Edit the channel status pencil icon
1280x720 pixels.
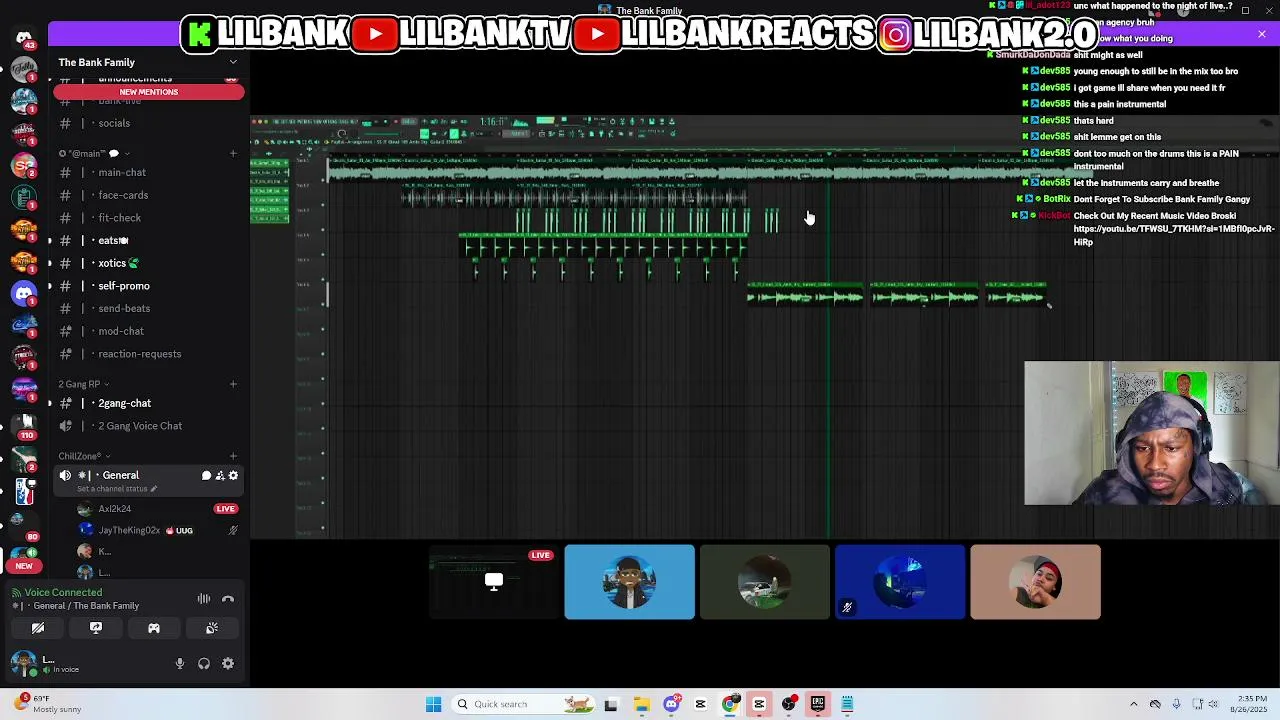[154, 489]
